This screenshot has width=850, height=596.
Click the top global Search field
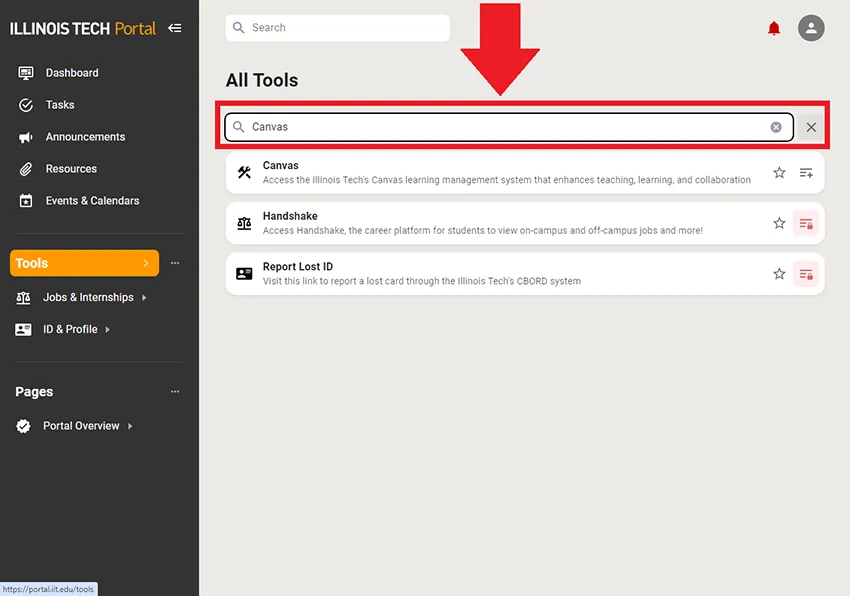point(338,28)
